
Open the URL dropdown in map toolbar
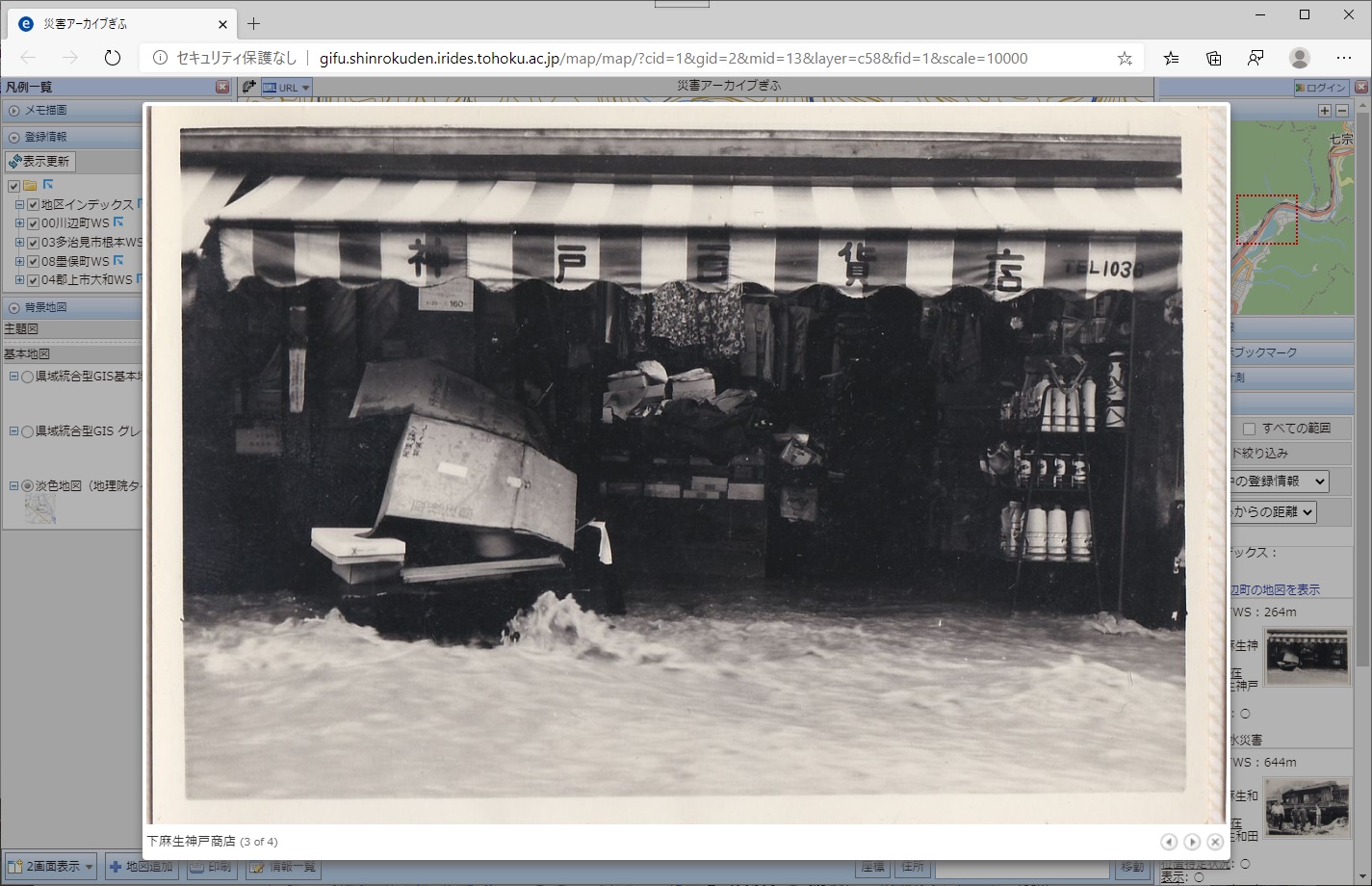click(287, 88)
